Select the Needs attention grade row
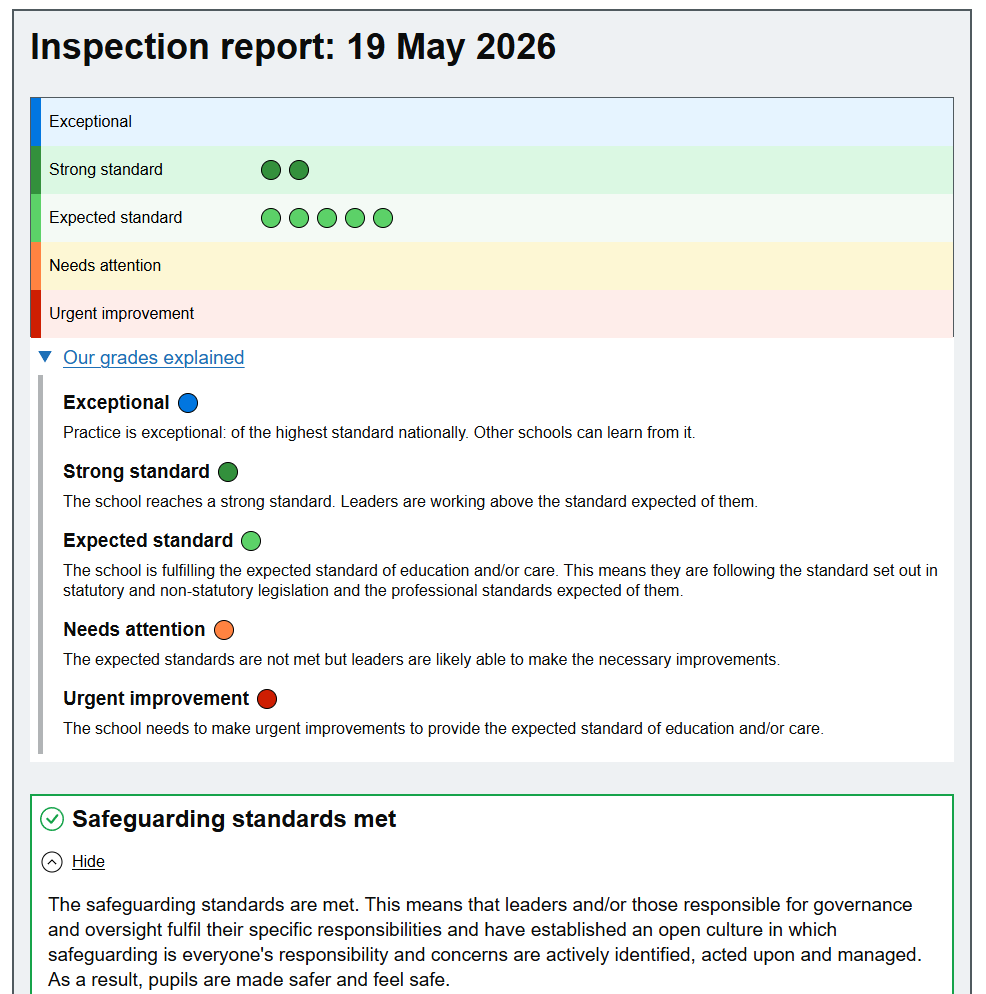The height and width of the screenshot is (994, 986). pos(492,266)
